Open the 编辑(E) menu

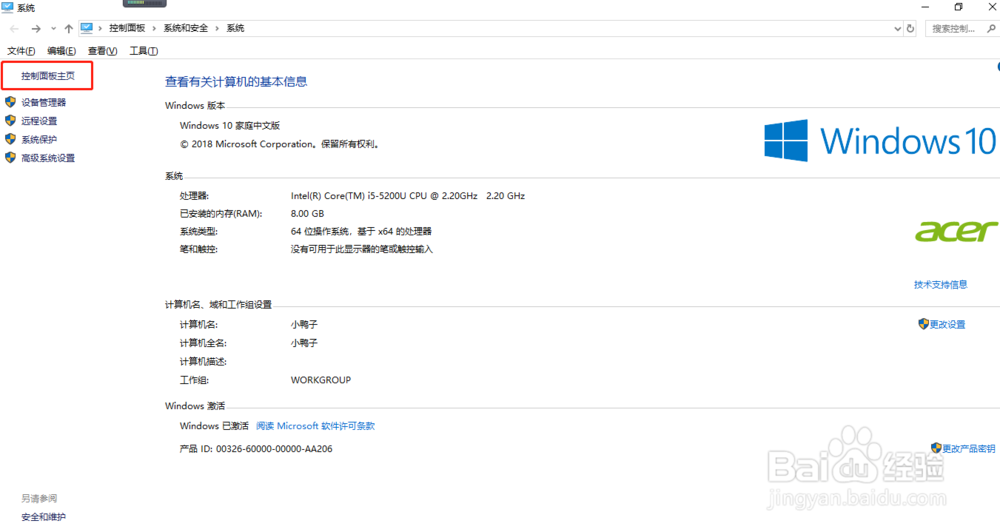[x=61, y=51]
